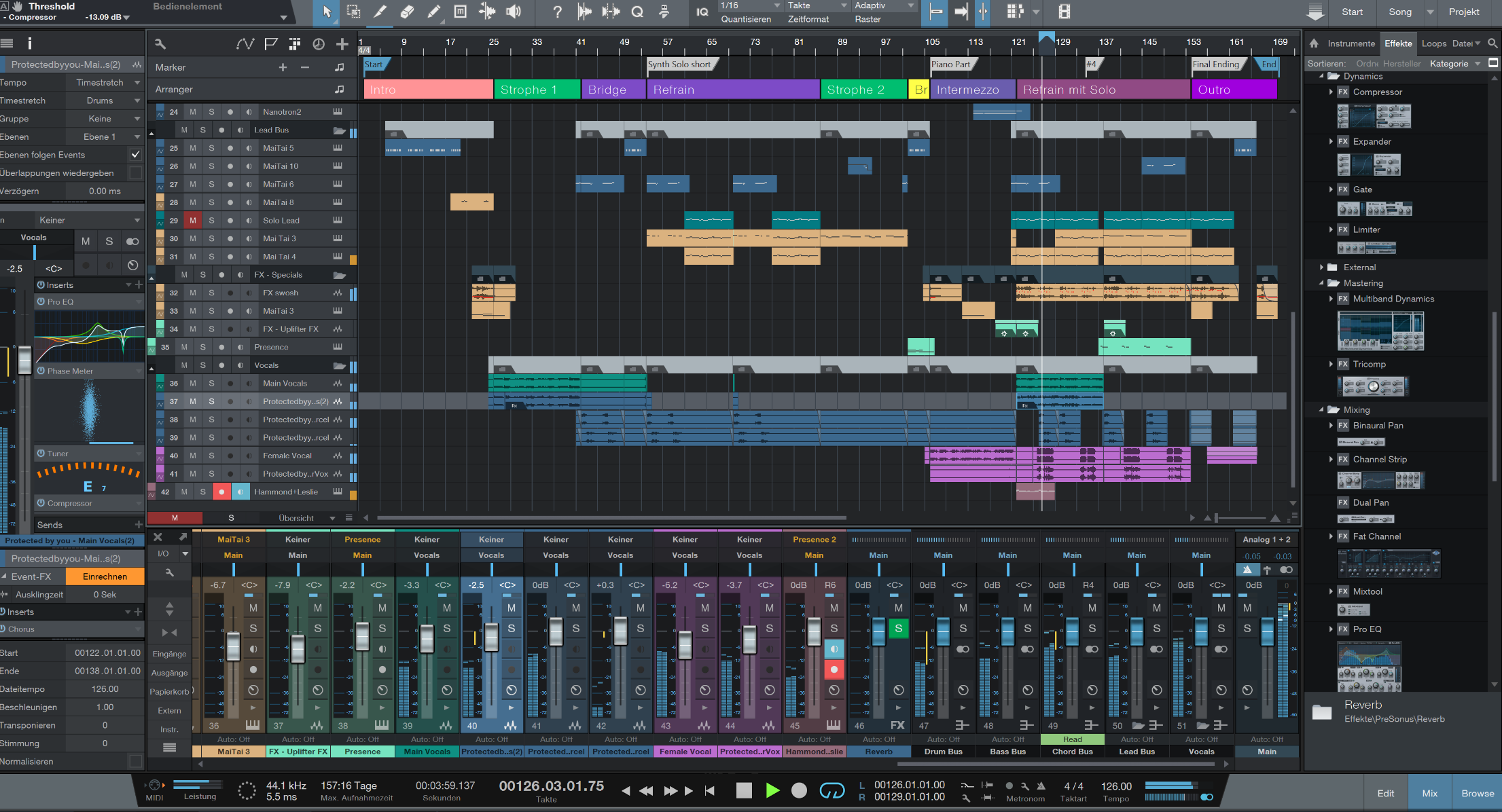Open the tempo track clock icon
The width and height of the screenshot is (1502, 812).
pyautogui.click(x=319, y=44)
